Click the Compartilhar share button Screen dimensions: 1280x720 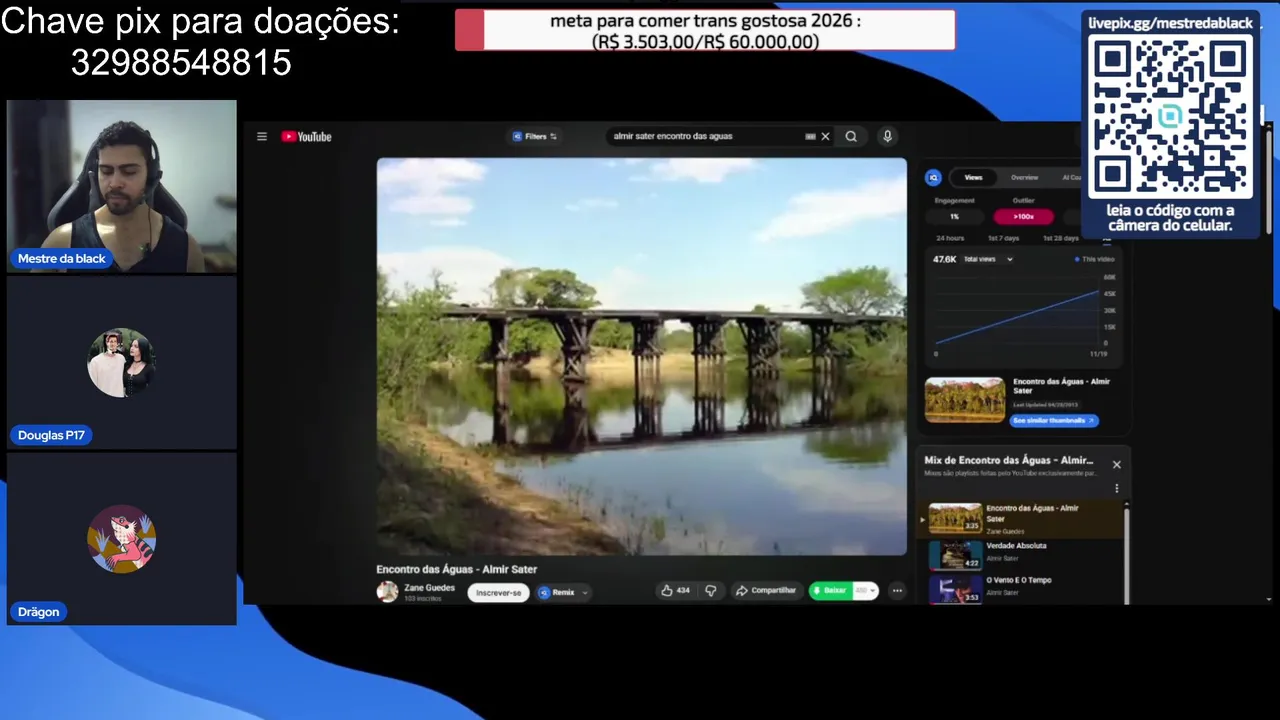766,591
